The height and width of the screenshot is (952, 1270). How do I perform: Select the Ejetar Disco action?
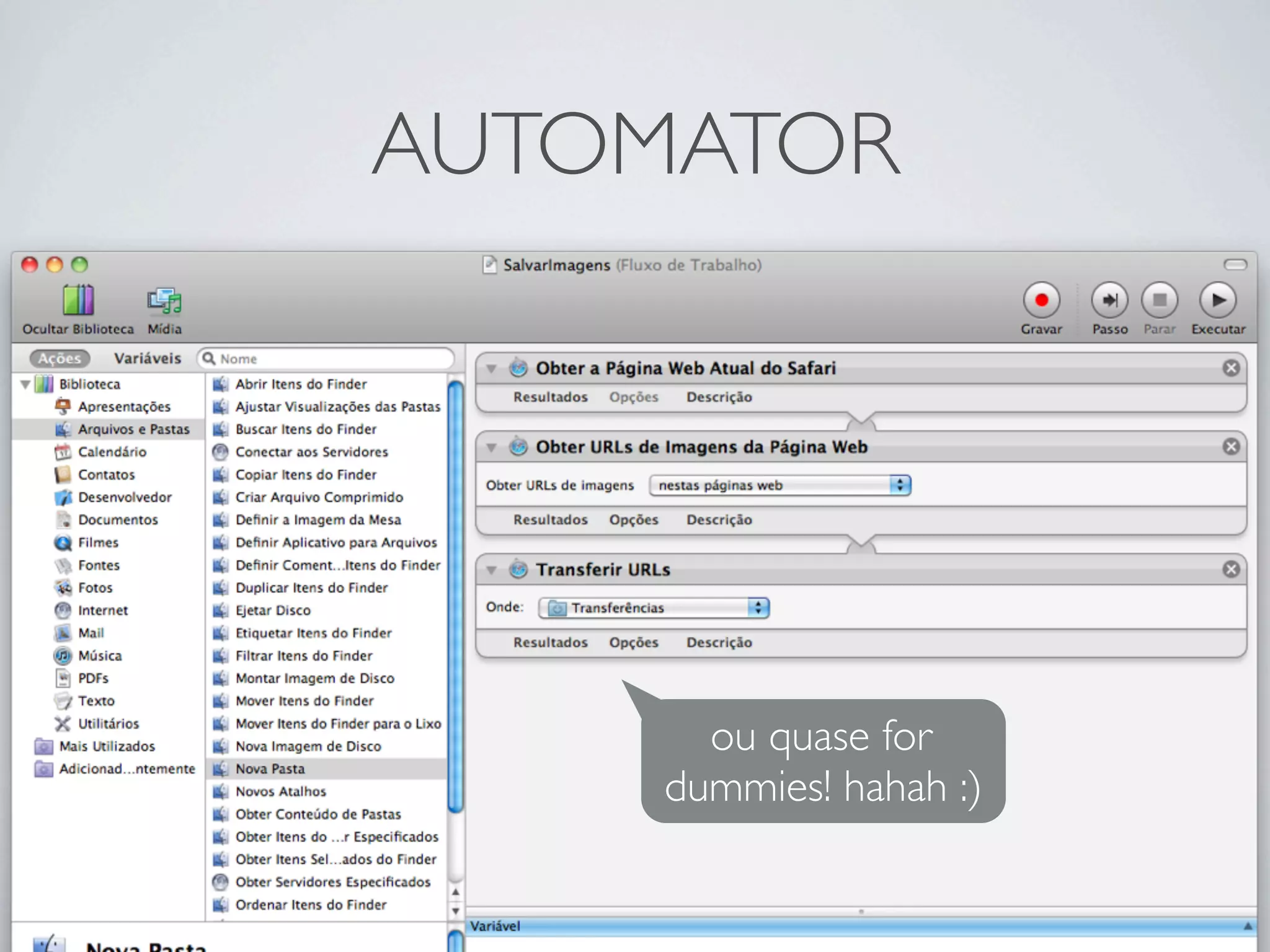click(261, 610)
